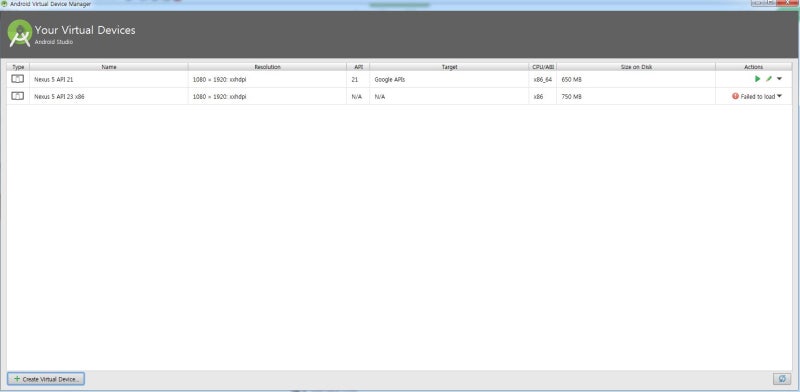Sort by the Resolution column header

(267, 67)
